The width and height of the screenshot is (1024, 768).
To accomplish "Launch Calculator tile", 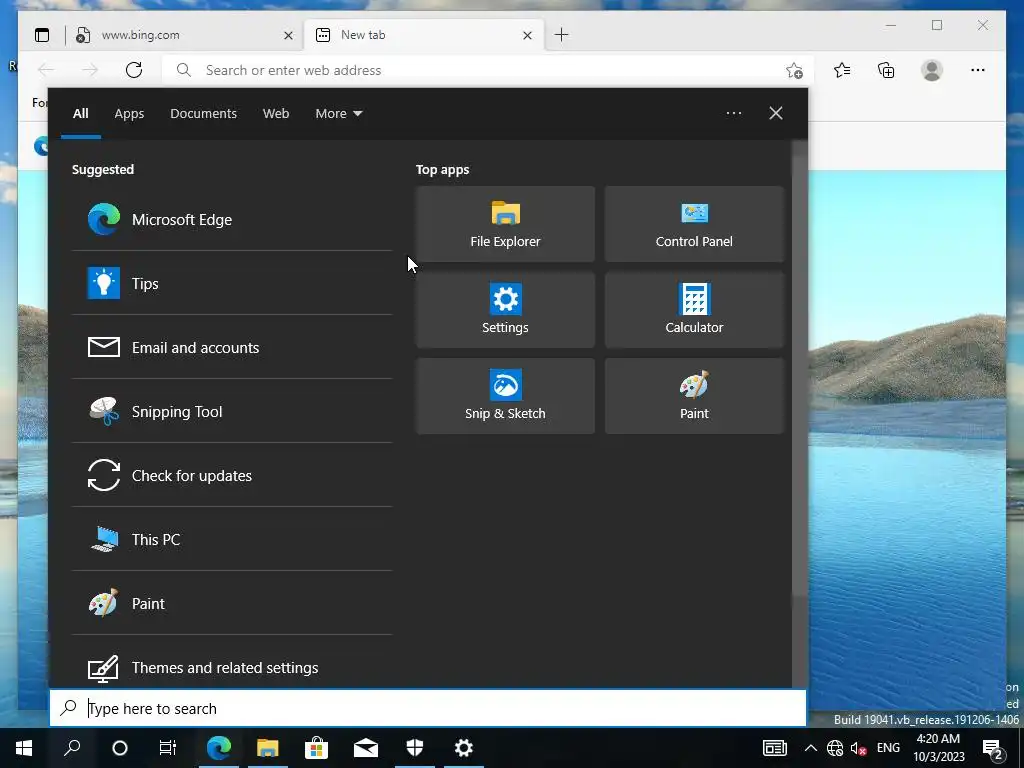I will point(694,310).
